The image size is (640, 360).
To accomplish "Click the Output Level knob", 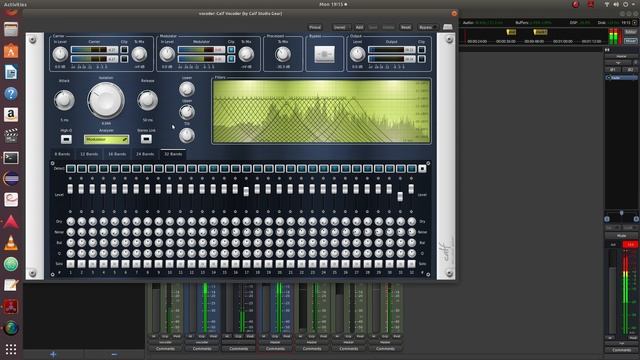I will (x=357, y=54).
